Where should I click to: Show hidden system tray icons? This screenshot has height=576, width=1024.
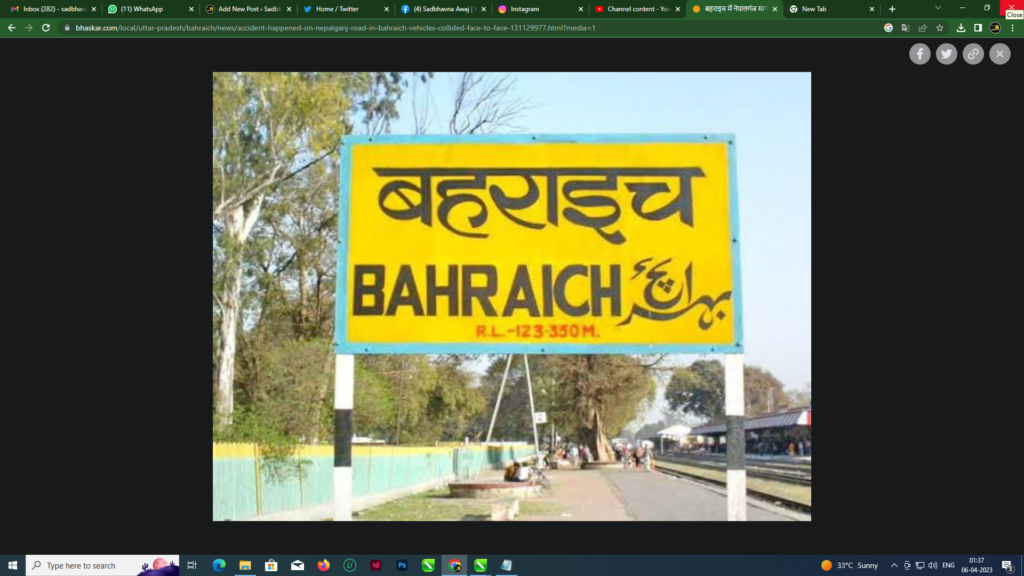pyautogui.click(x=893, y=565)
